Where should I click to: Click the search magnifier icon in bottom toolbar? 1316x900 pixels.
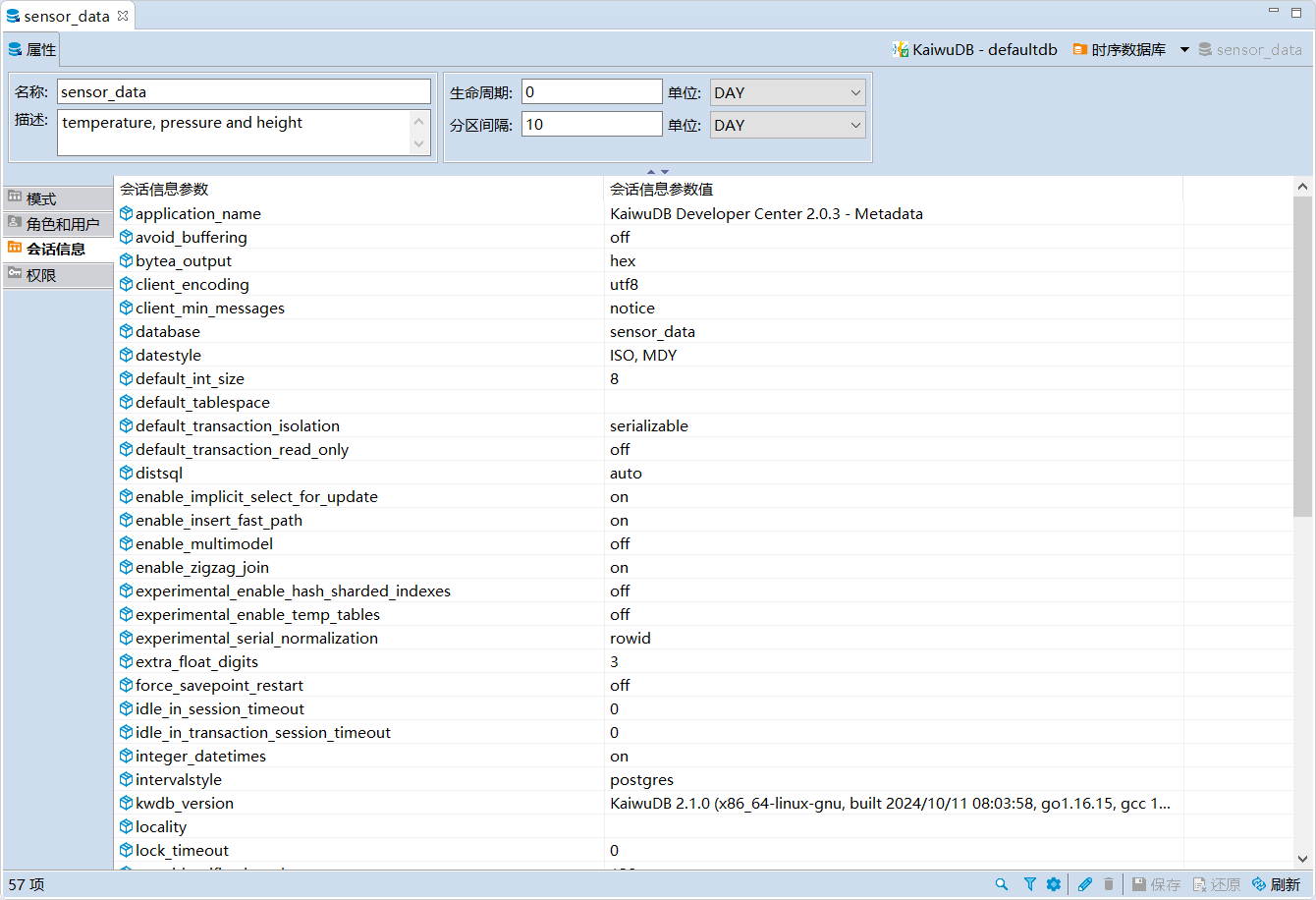pos(1002,884)
